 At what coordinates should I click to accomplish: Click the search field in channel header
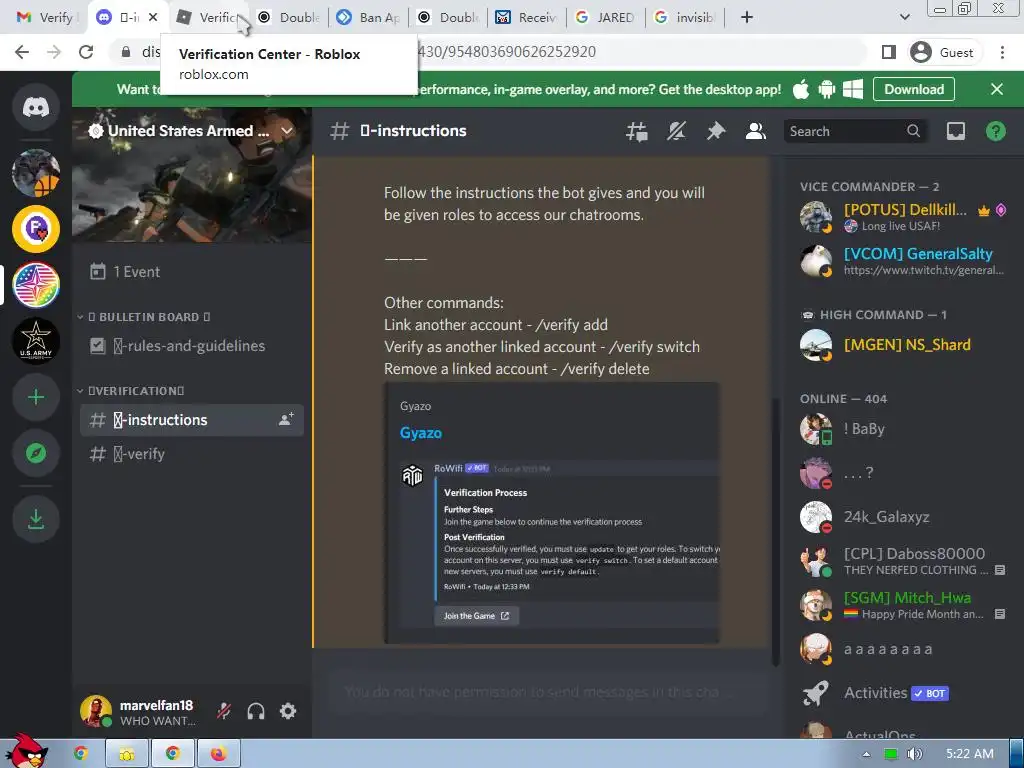855,131
